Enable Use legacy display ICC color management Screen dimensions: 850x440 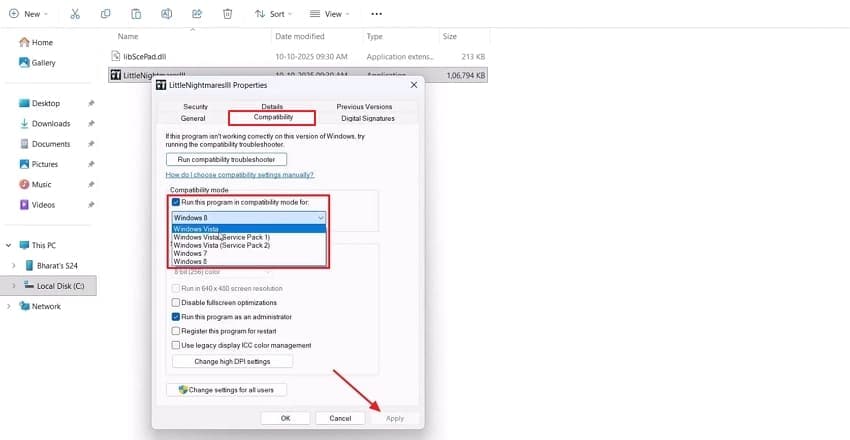pos(176,345)
